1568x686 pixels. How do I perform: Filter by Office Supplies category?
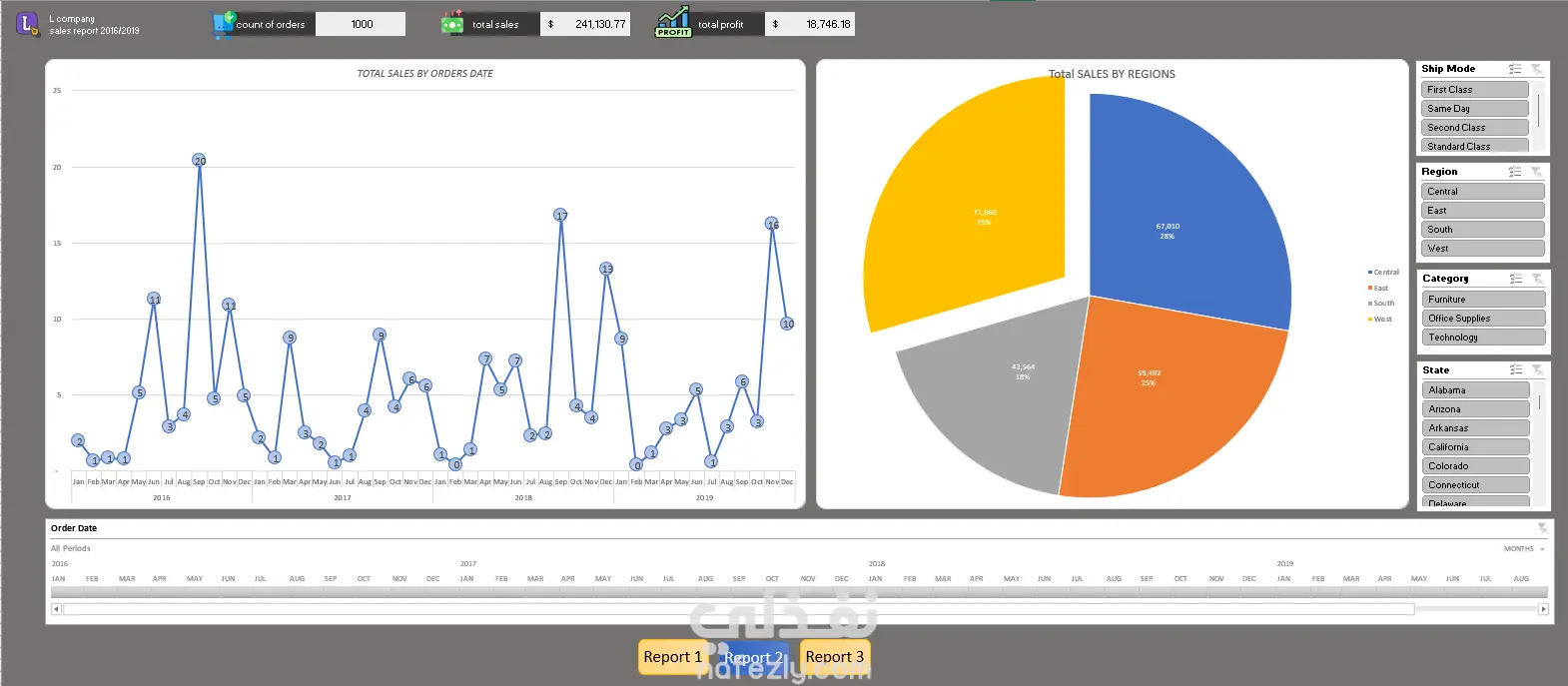pos(1484,319)
